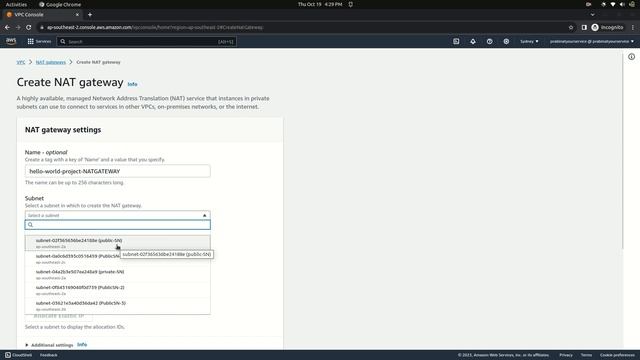Open the account user menu
The width and height of the screenshot is (640, 360).
(591, 41)
